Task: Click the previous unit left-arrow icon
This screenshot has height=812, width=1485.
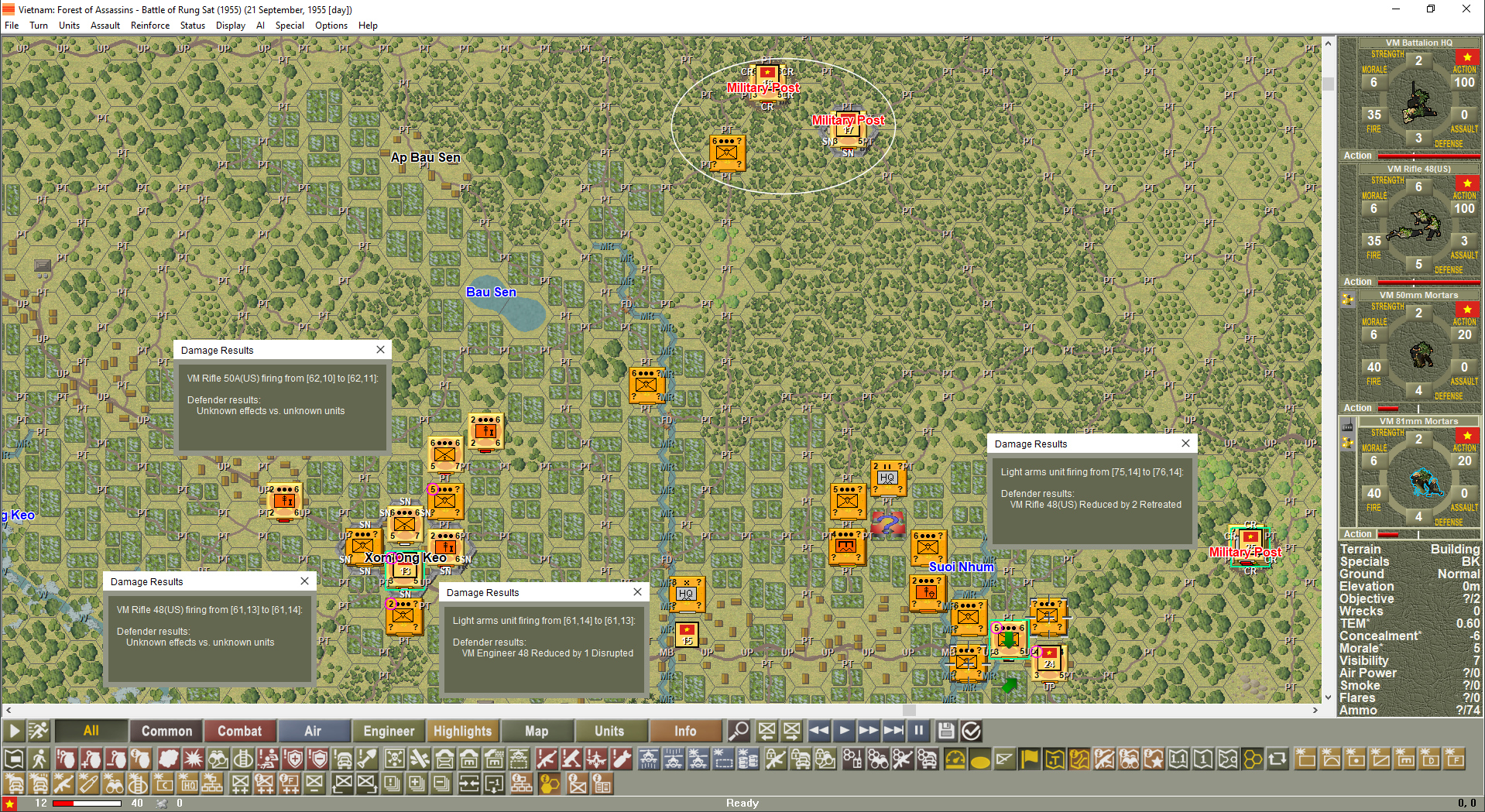Action: [767, 731]
